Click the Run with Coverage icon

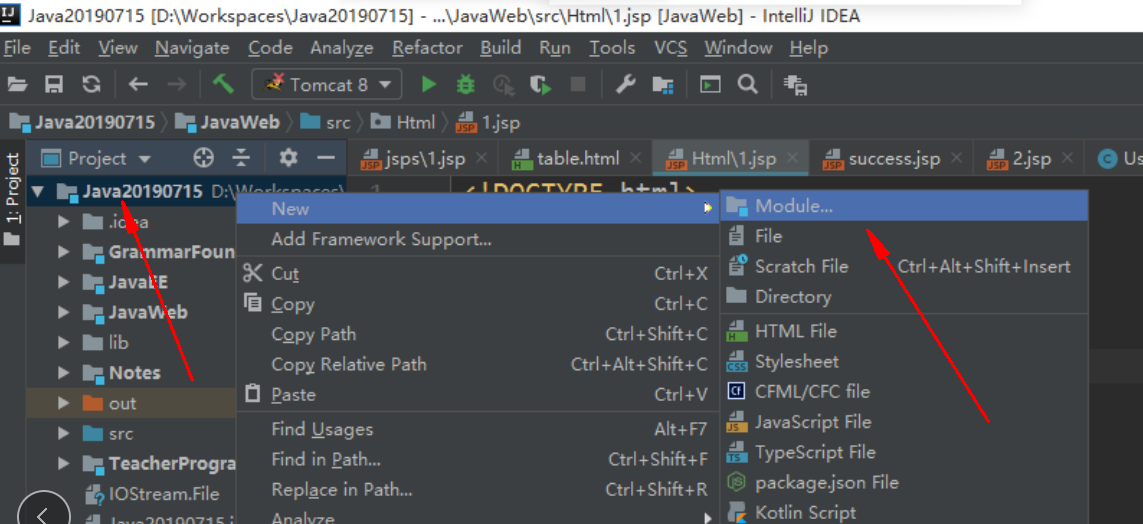point(541,85)
